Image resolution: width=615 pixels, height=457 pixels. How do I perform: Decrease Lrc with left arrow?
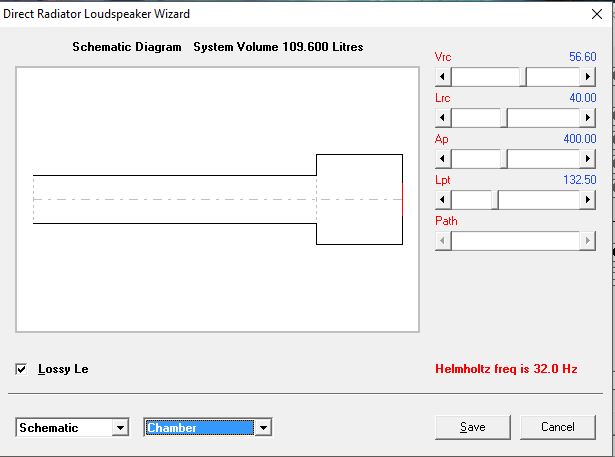(x=443, y=117)
